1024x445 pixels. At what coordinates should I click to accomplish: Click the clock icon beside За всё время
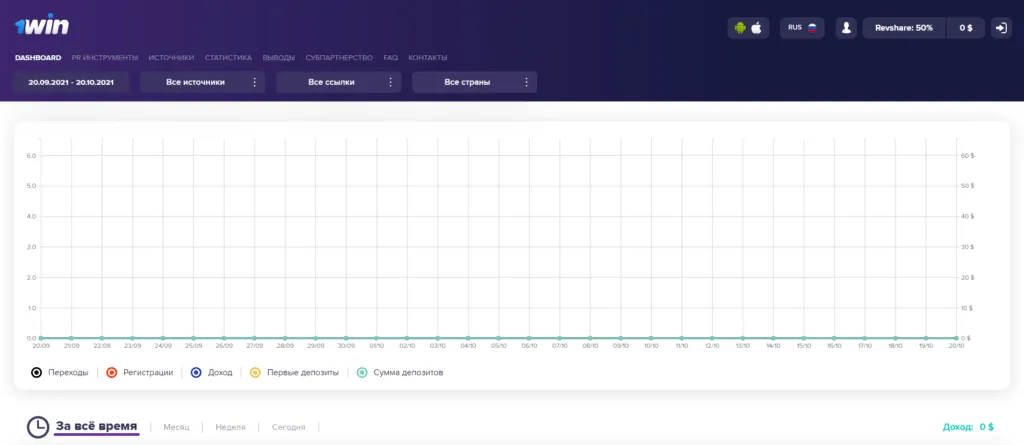point(38,427)
